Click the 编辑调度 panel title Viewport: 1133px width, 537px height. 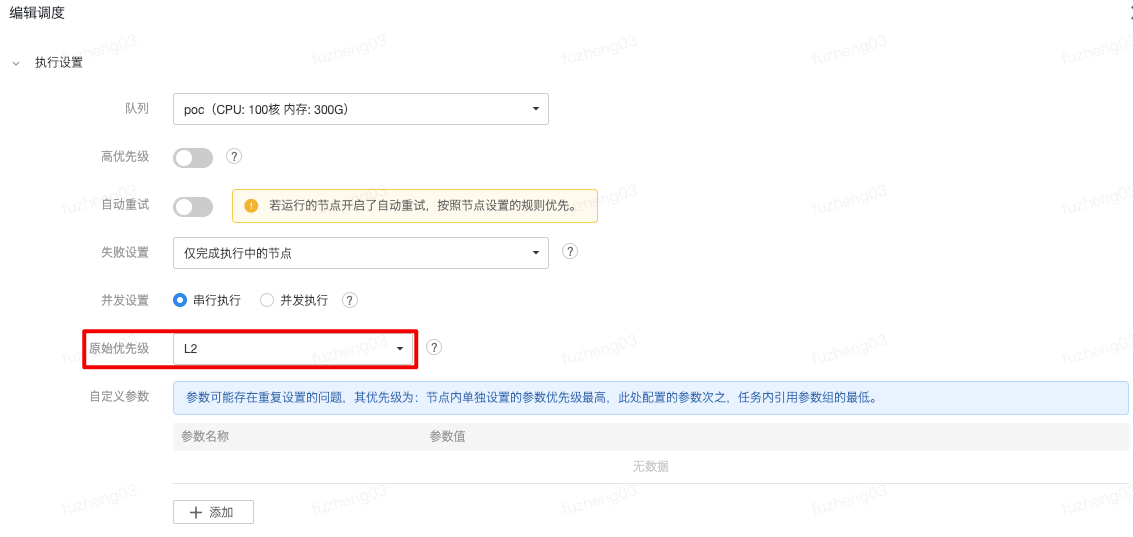point(37,13)
